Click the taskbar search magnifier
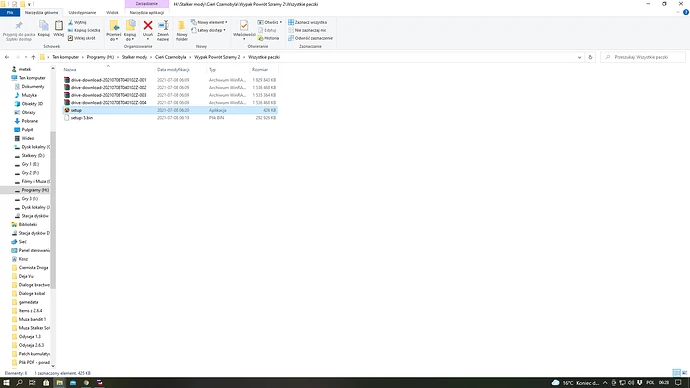 (x=19, y=383)
